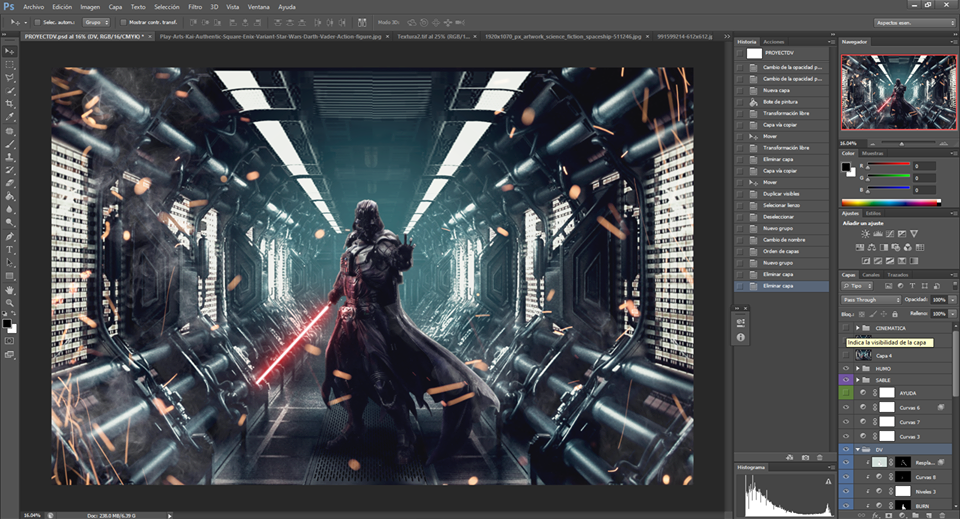The image size is (960, 519).
Task: Select the Pen tool
Action: click(10, 236)
